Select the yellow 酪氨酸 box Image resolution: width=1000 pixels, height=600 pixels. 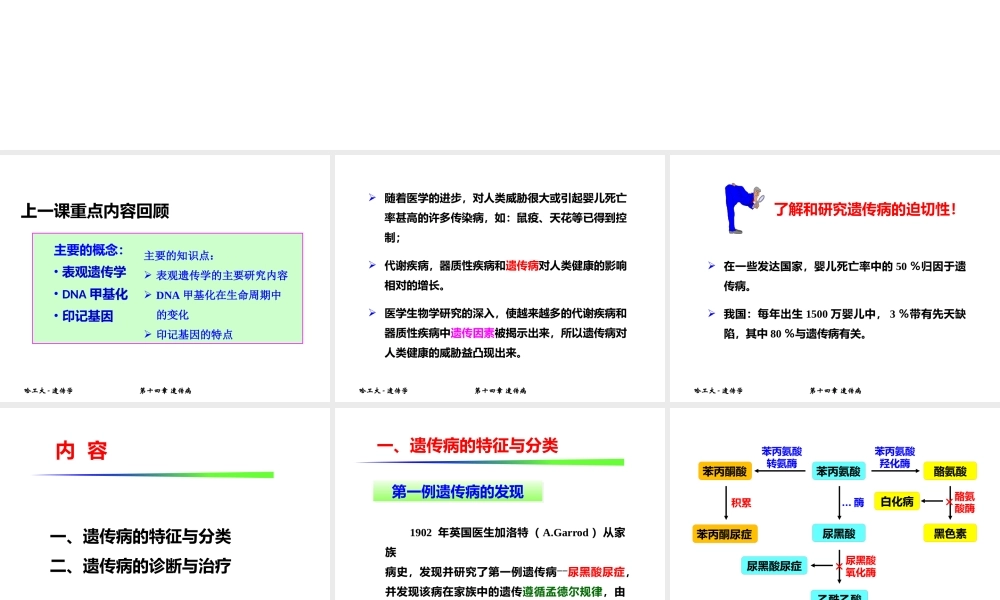click(x=949, y=471)
